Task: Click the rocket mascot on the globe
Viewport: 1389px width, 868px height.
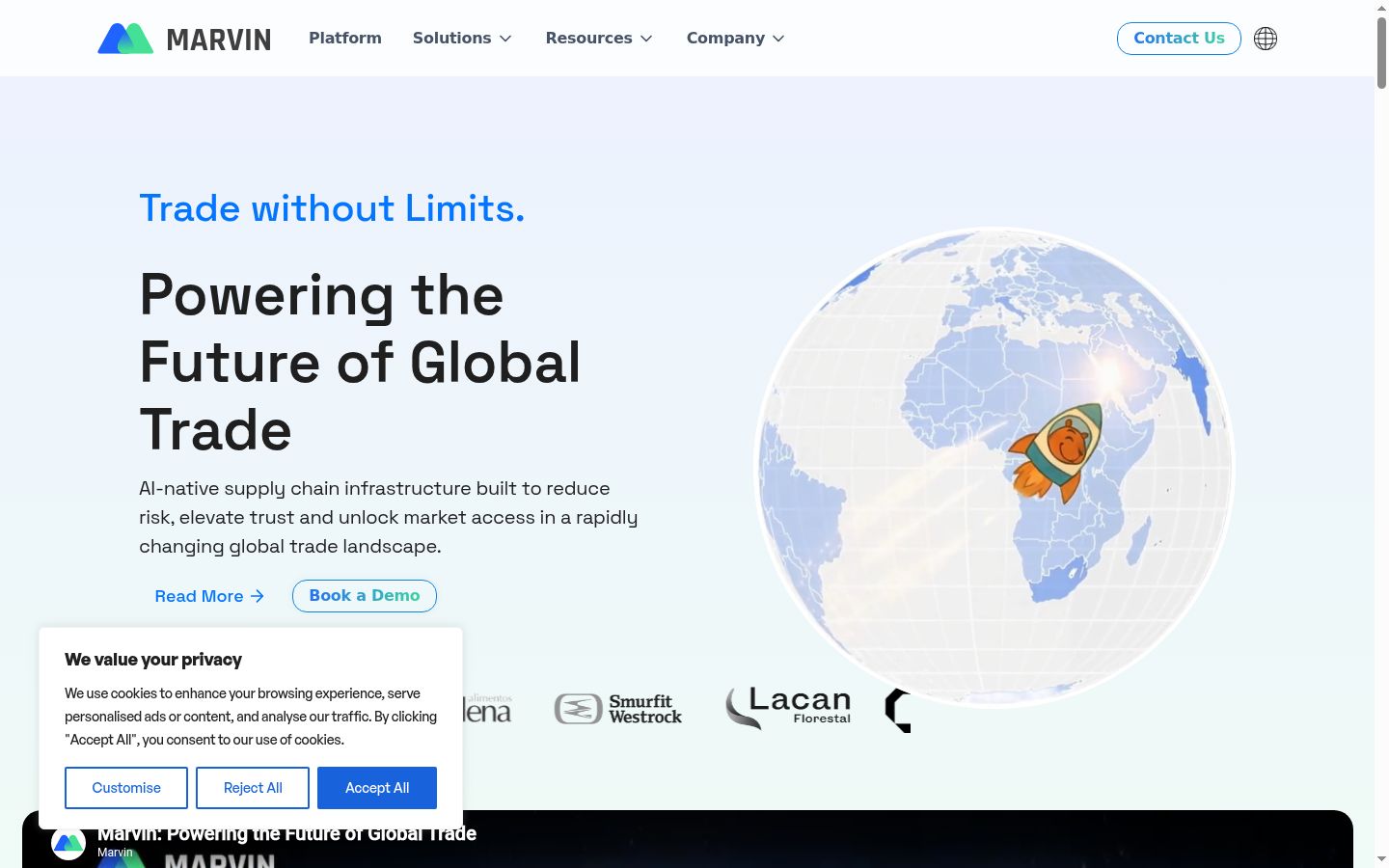Action: (1056, 452)
